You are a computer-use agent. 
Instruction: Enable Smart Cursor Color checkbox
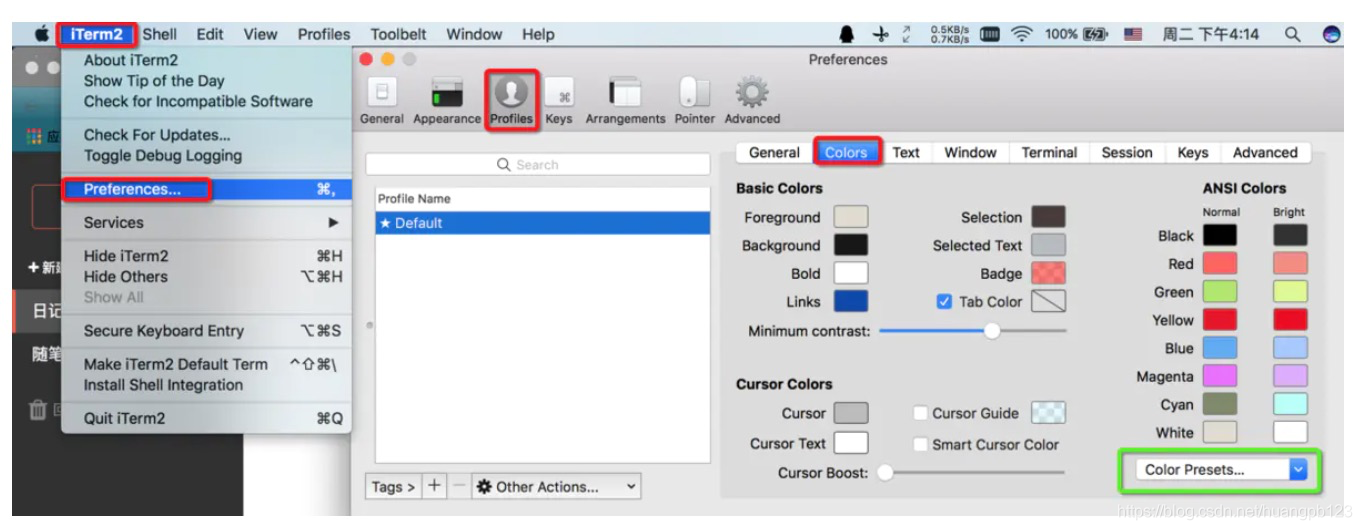(x=920, y=444)
